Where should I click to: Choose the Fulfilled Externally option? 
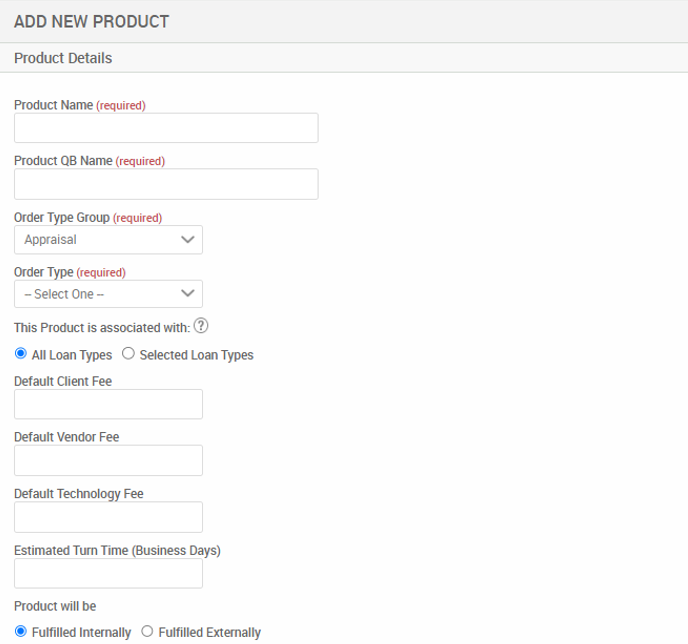pos(147,631)
